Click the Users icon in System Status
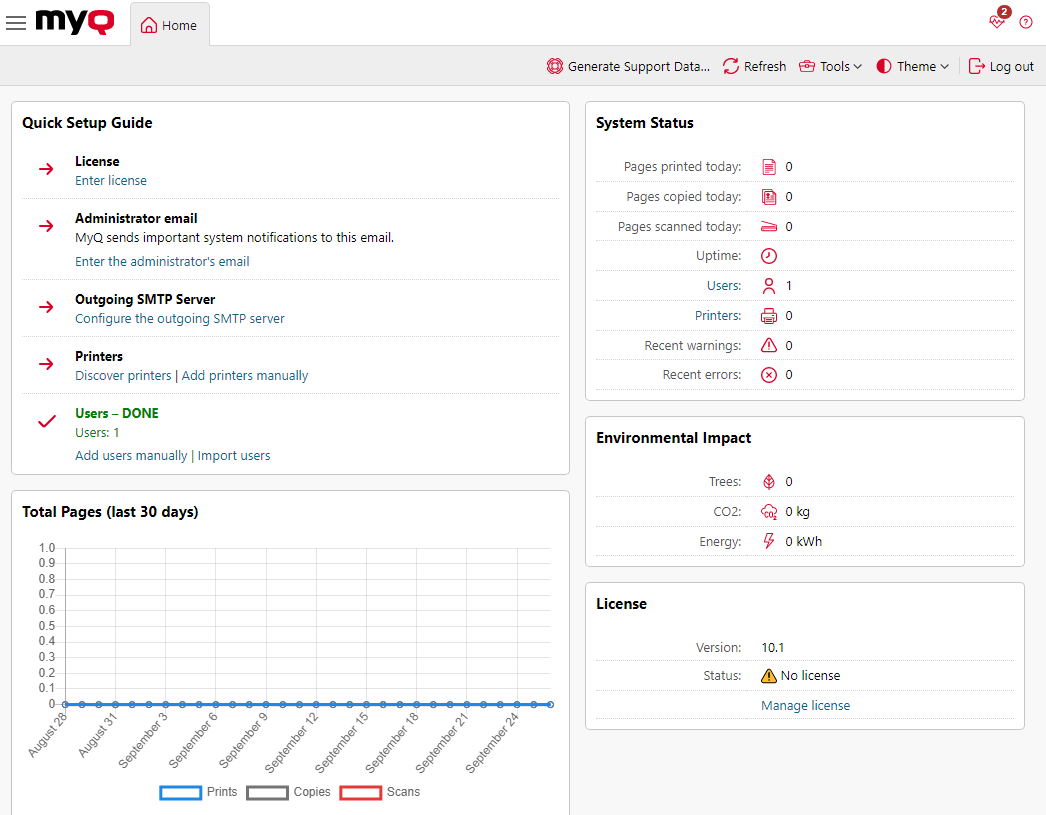Screen dimensions: 1046x815 (x=767, y=285)
